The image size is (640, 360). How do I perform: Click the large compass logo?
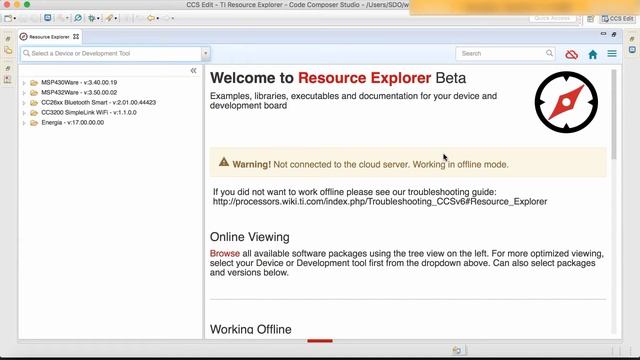(x=566, y=102)
